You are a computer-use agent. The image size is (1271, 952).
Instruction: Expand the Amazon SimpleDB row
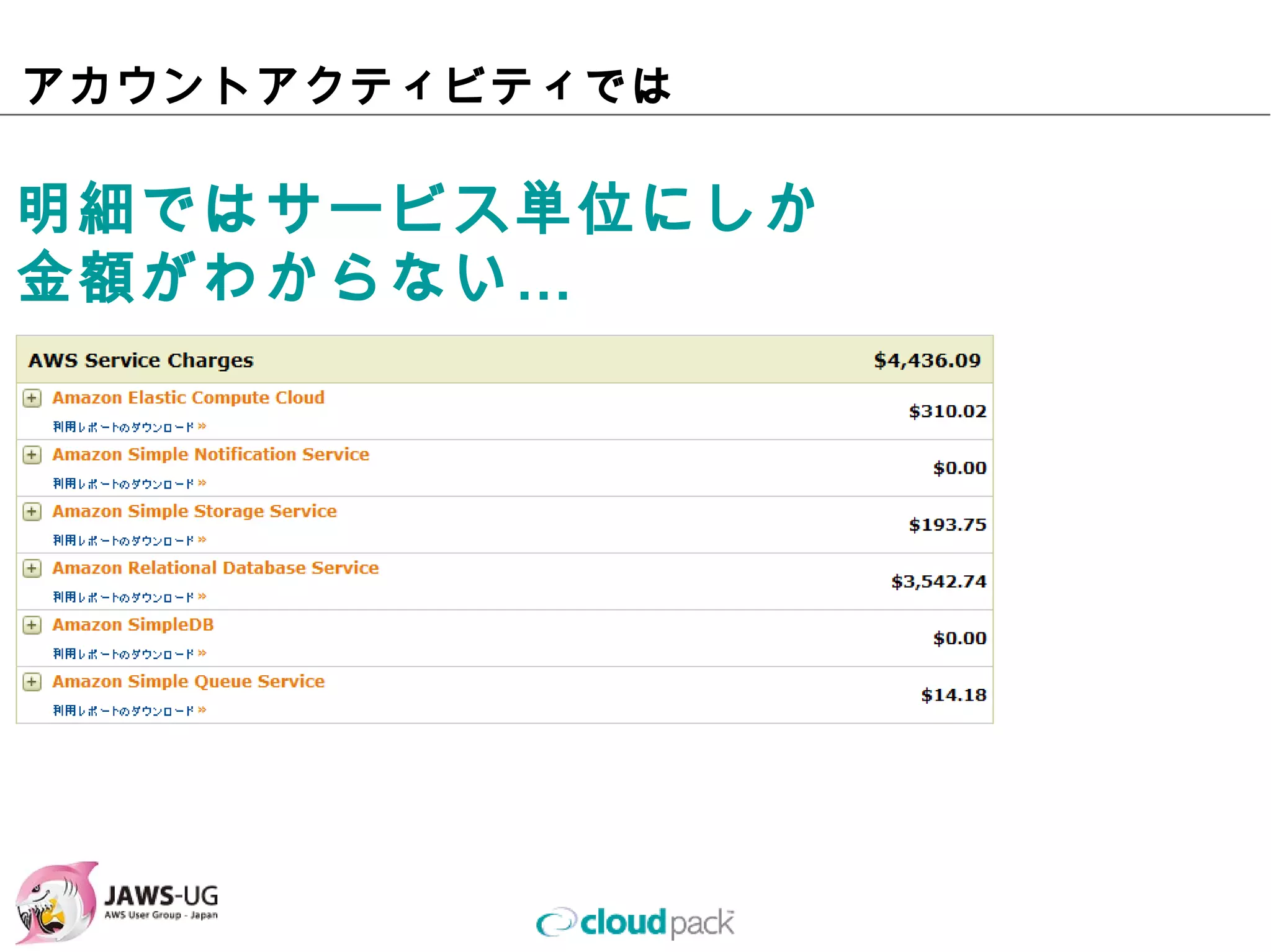click(32, 625)
